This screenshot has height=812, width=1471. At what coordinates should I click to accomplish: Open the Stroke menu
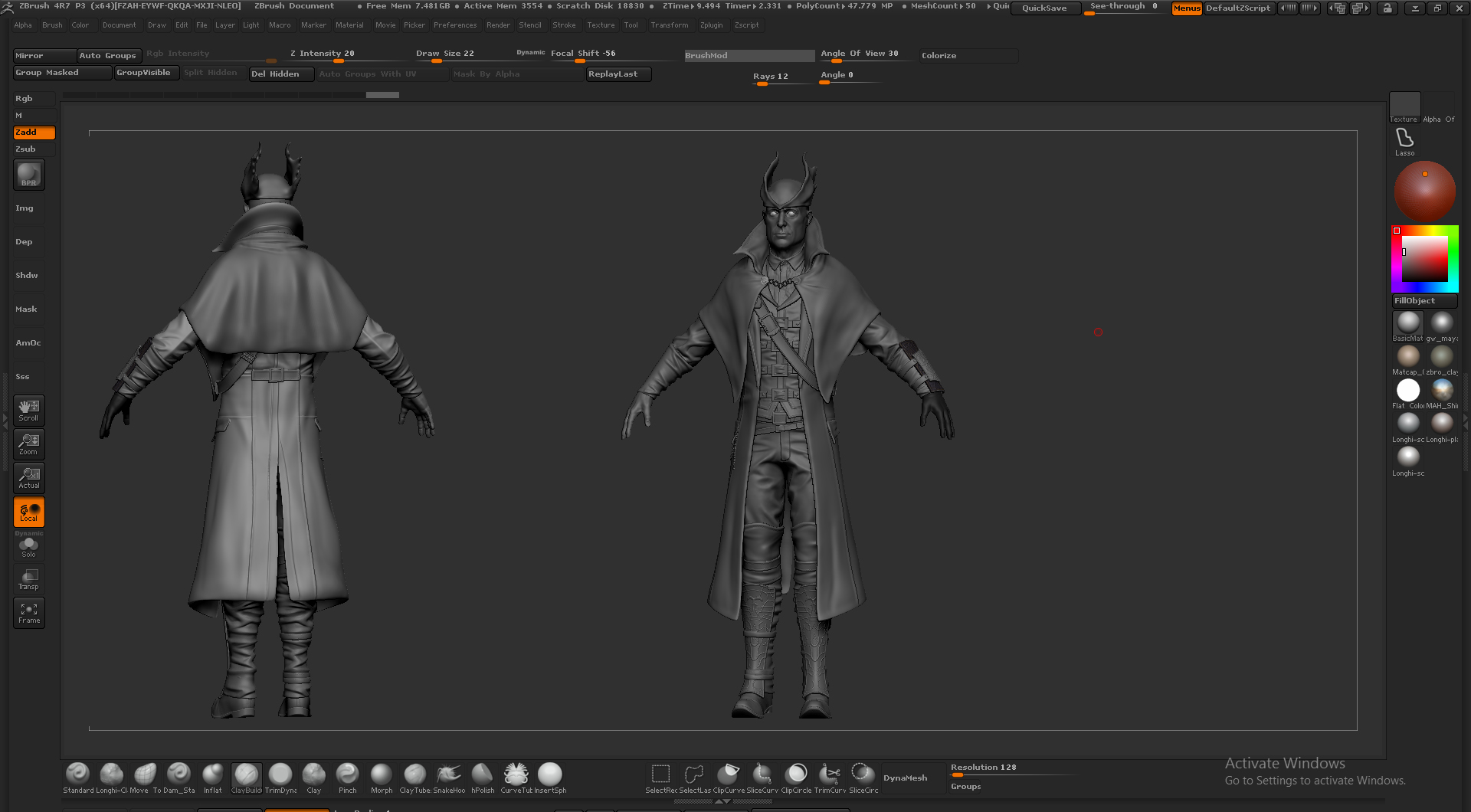[x=564, y=25]
